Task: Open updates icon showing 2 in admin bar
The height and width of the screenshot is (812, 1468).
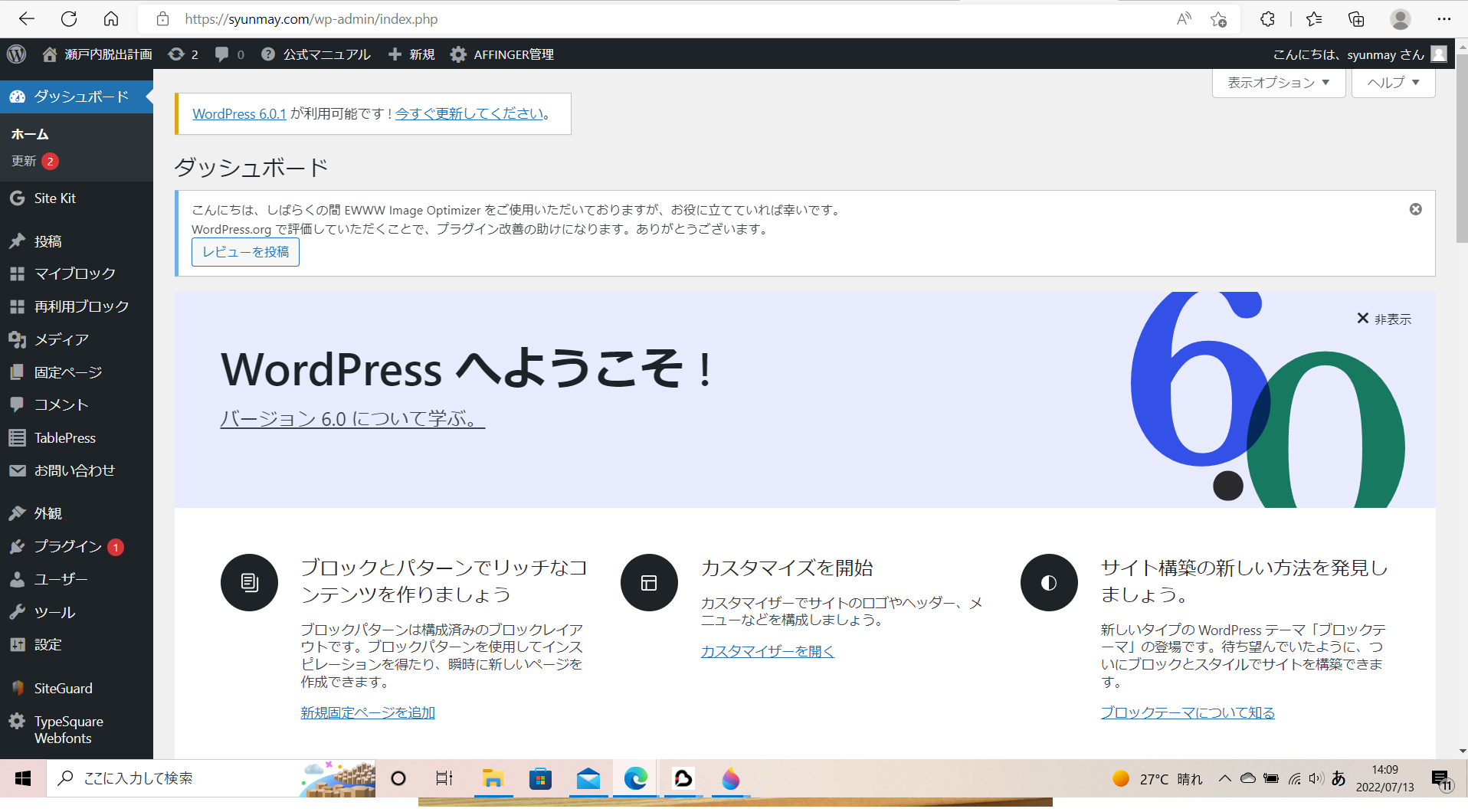Action: (x=183, y=54)
